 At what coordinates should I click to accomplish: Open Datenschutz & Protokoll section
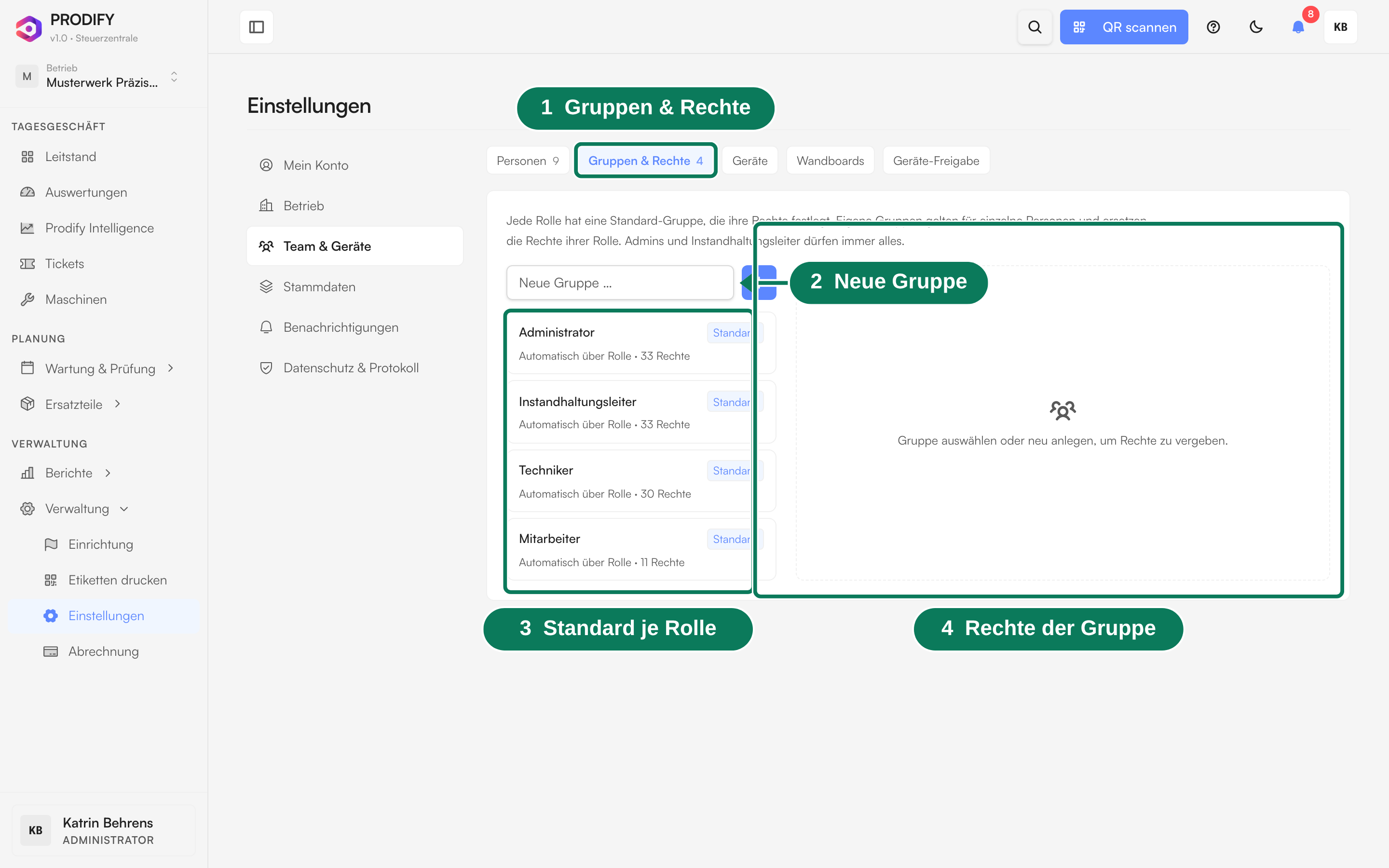click(354, 367)
